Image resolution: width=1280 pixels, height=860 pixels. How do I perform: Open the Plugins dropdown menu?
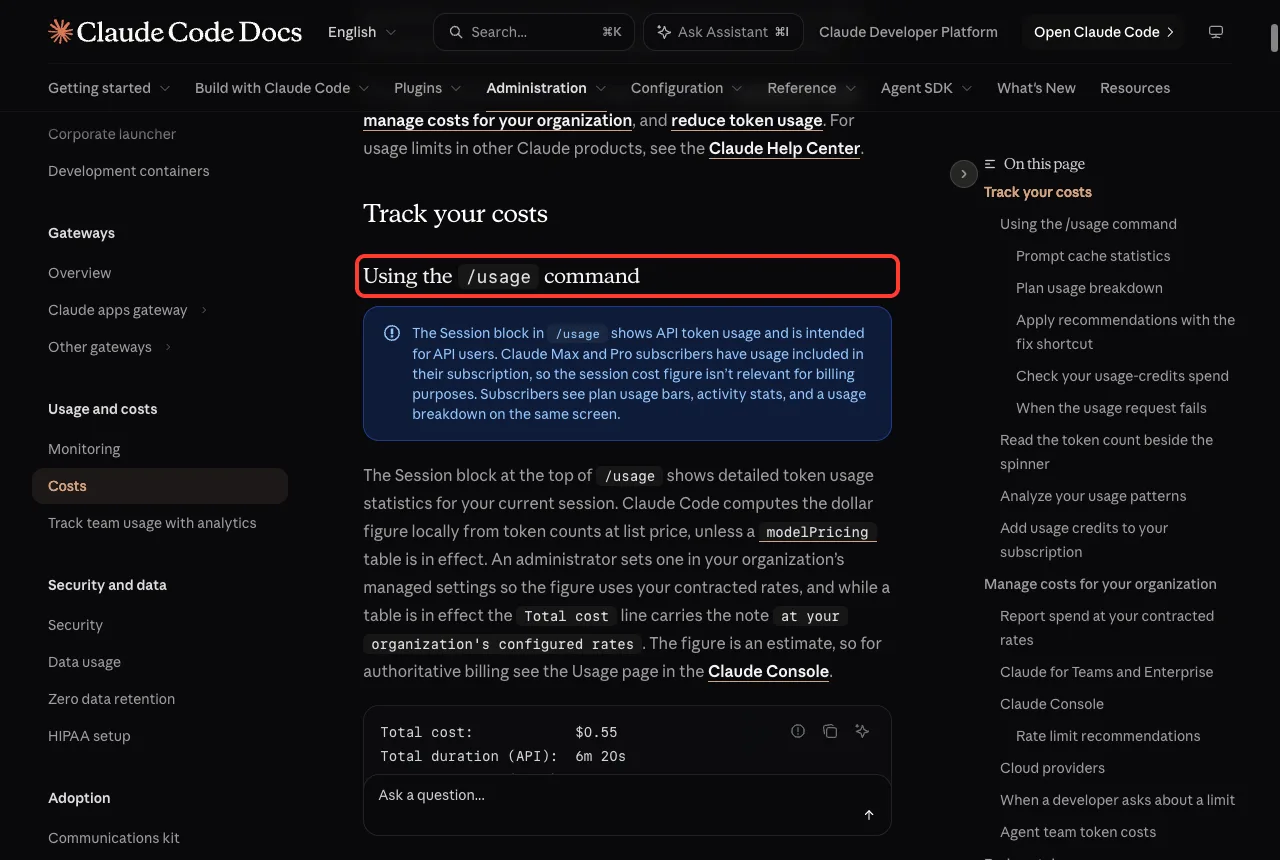[x=428, y=88]
